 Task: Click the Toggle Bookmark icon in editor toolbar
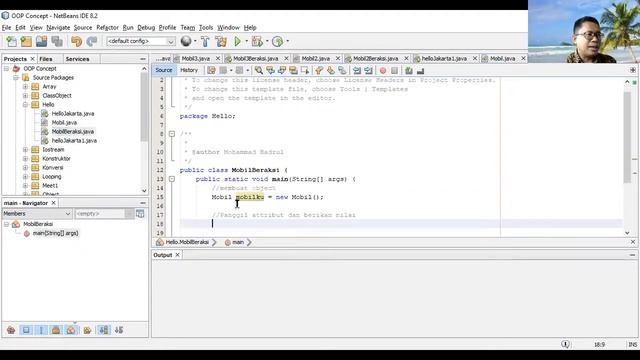[x=342, y=70]
